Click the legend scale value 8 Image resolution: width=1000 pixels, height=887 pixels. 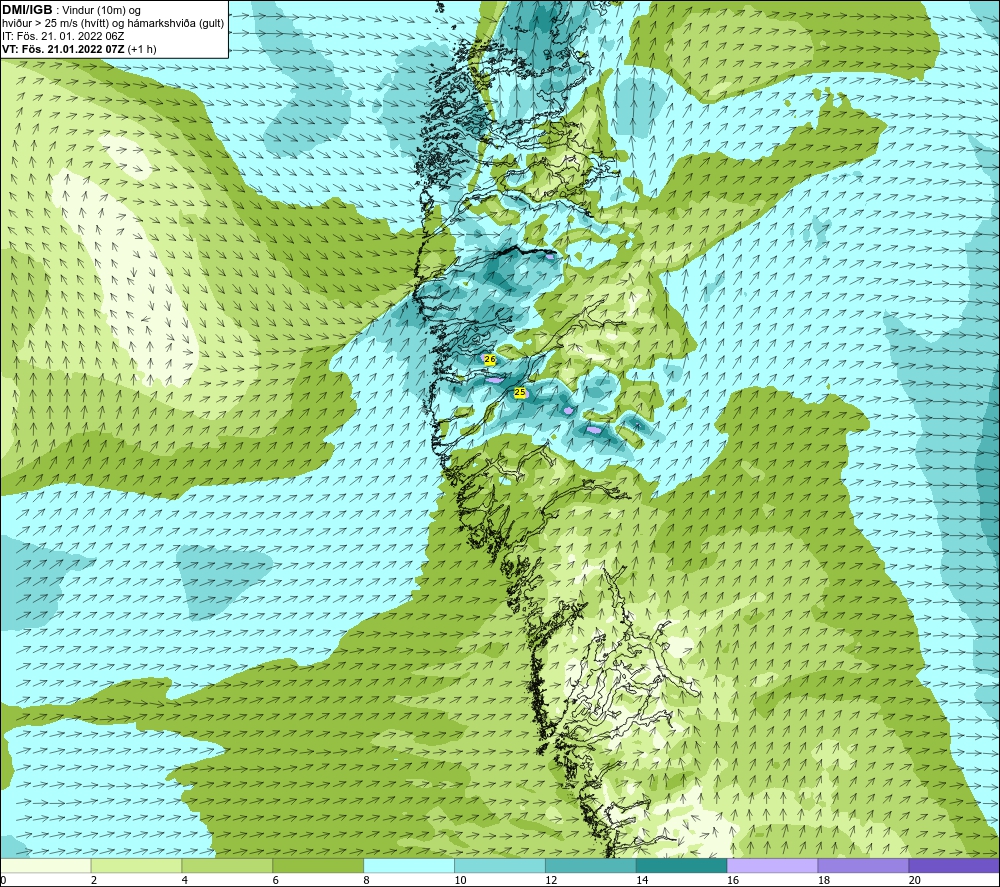(366, 880)
